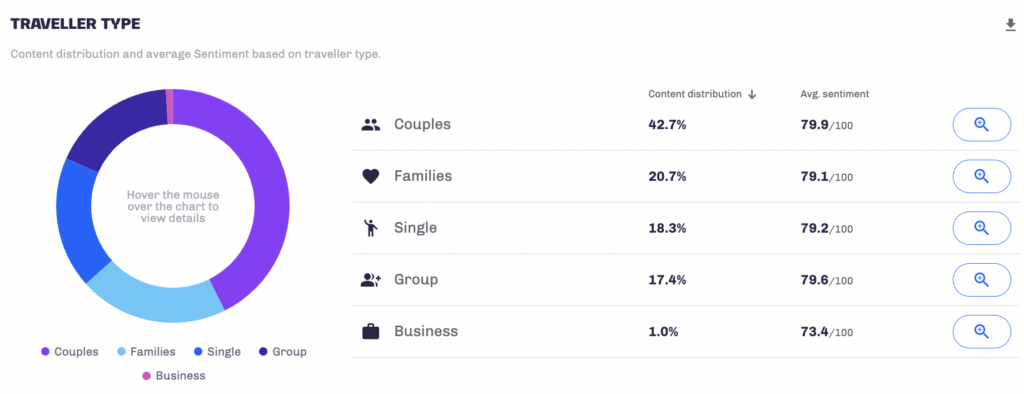Toggle Business series in chart legend
Image resolution: width=1024 pixels, height=394 pixels.
173,376
